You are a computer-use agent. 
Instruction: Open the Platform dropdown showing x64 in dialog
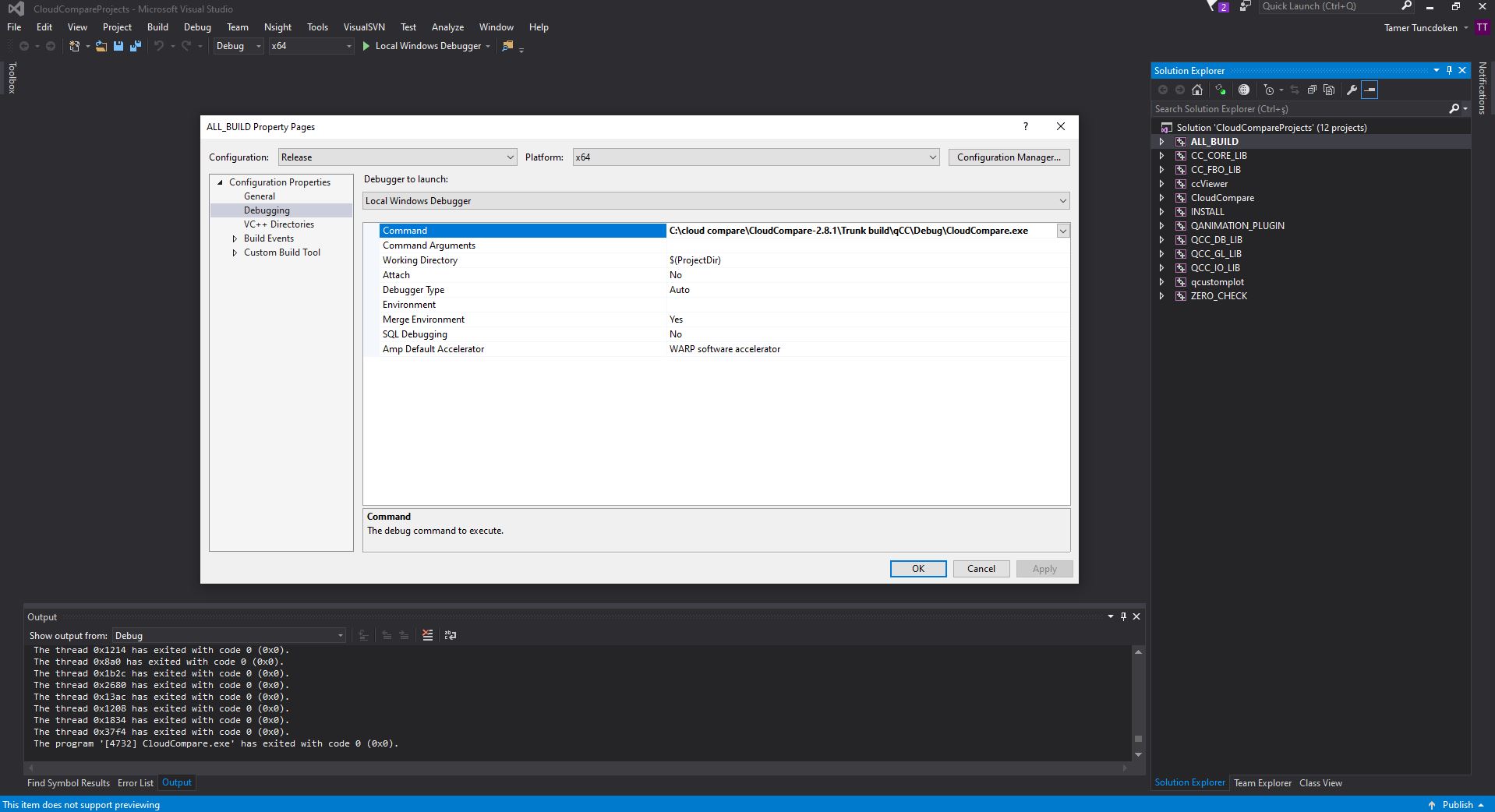[x=756, y=157]
